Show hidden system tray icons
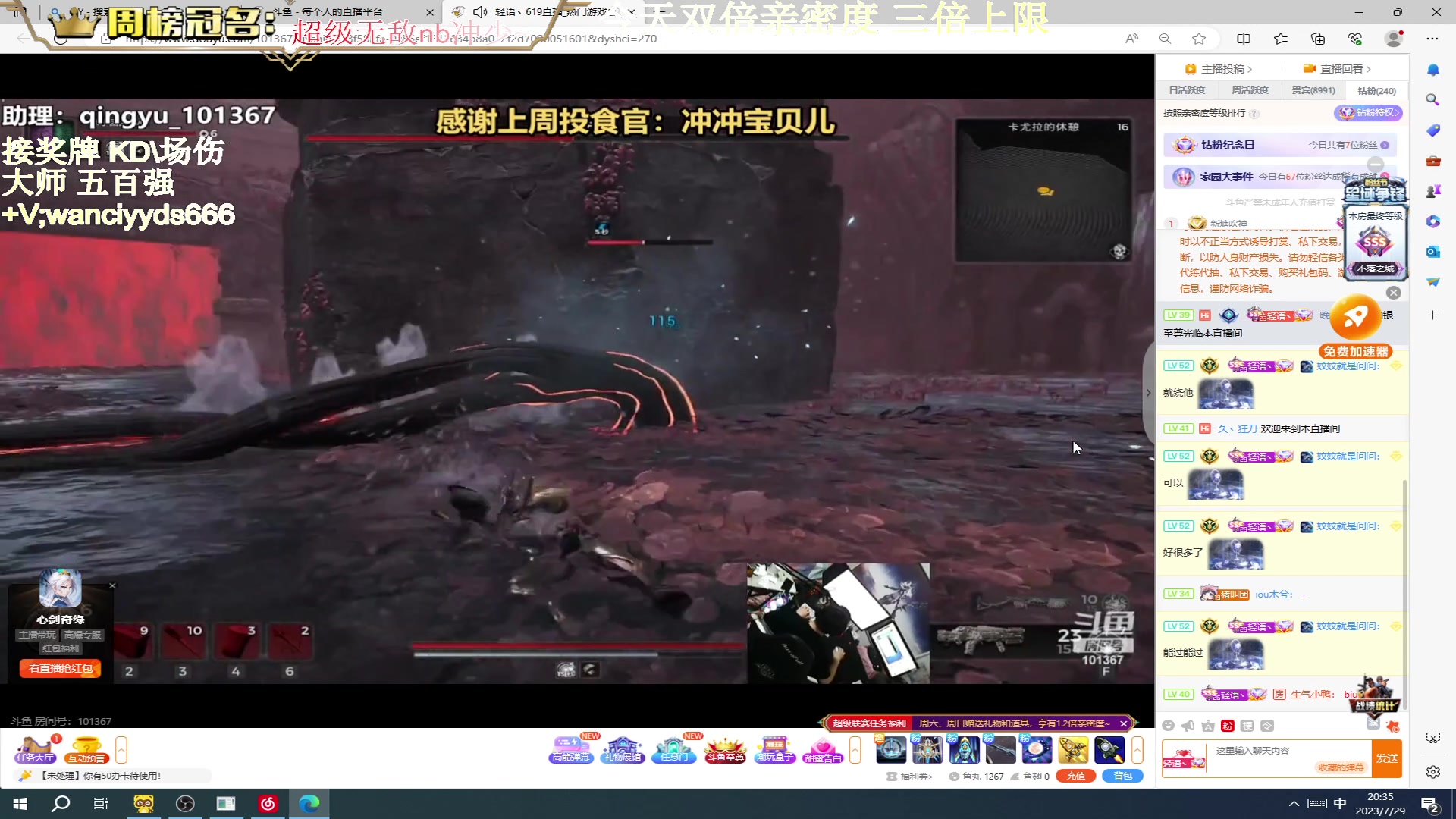 1294,804
